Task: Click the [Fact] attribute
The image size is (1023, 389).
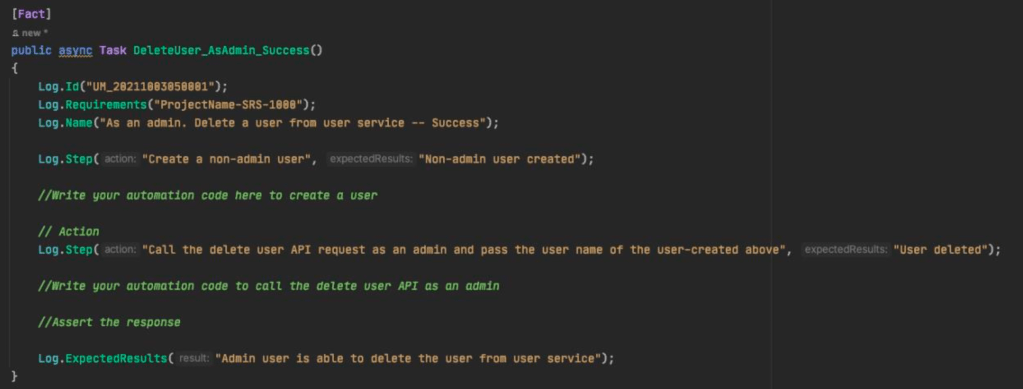Action: 32,14
